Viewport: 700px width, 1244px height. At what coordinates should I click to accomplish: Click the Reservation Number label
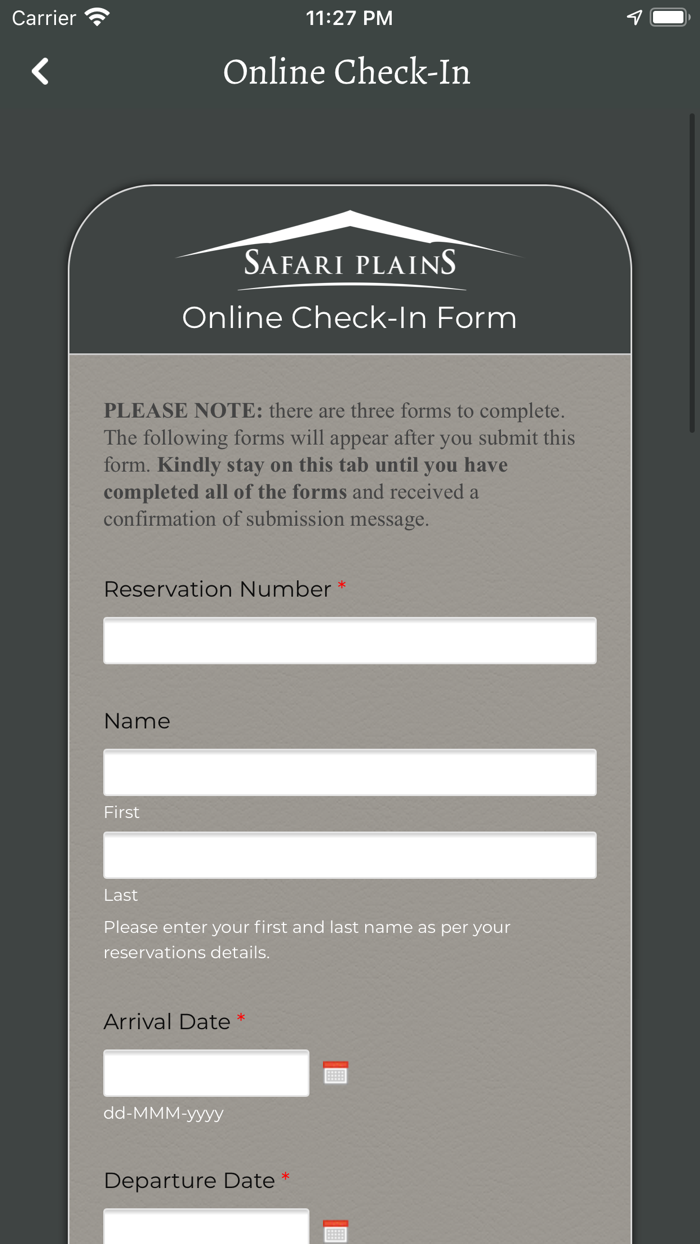217,589
